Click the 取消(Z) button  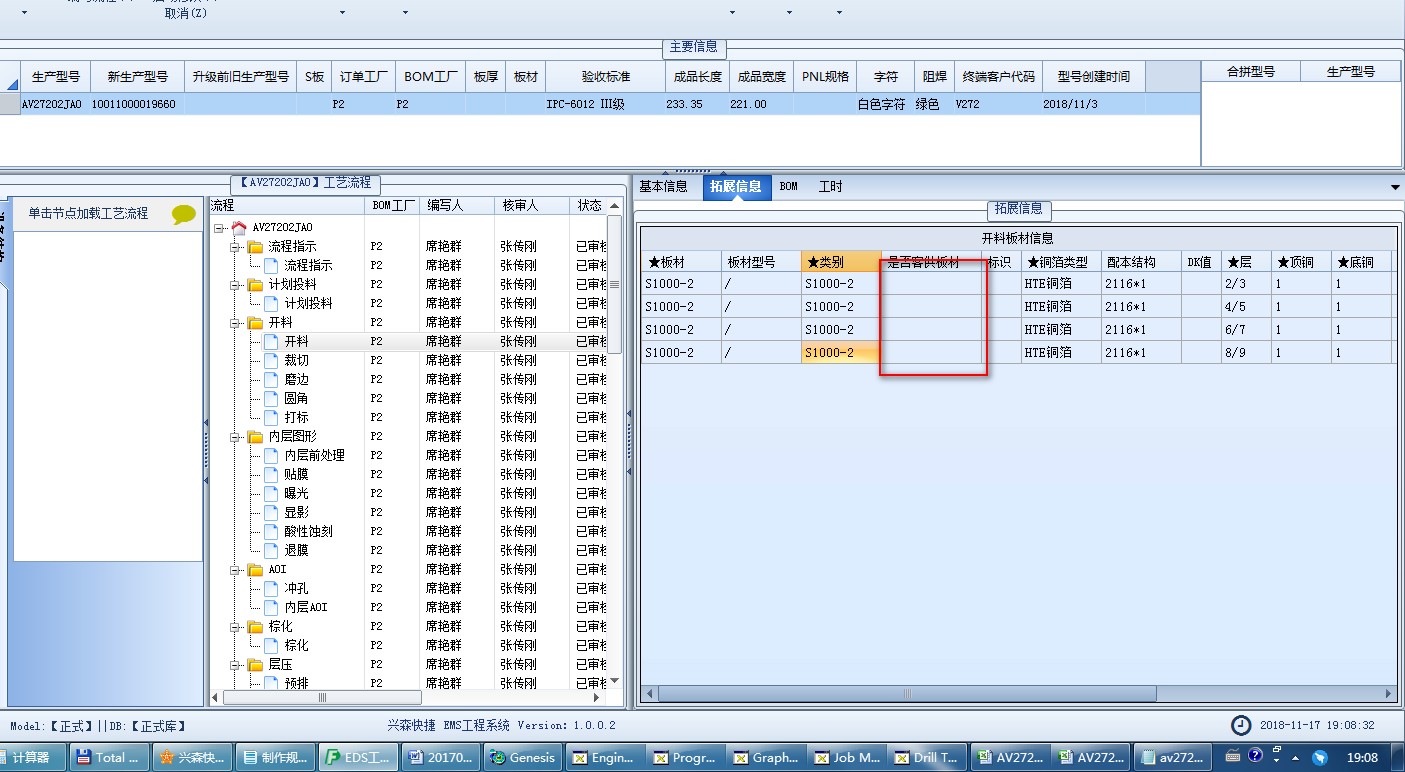186,13
